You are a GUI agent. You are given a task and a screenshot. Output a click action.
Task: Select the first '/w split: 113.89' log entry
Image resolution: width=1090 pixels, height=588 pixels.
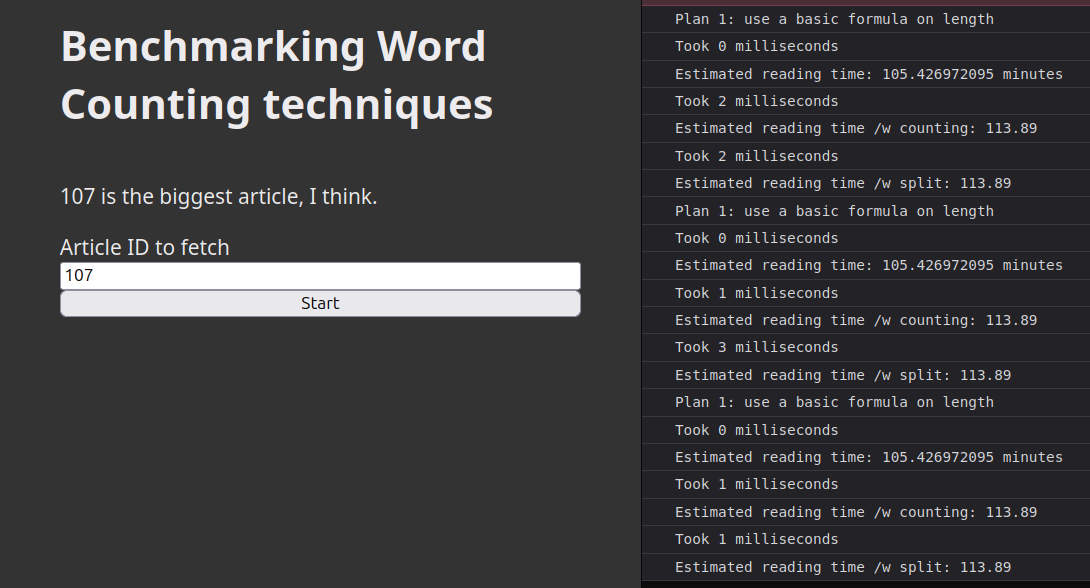point(842,183)
